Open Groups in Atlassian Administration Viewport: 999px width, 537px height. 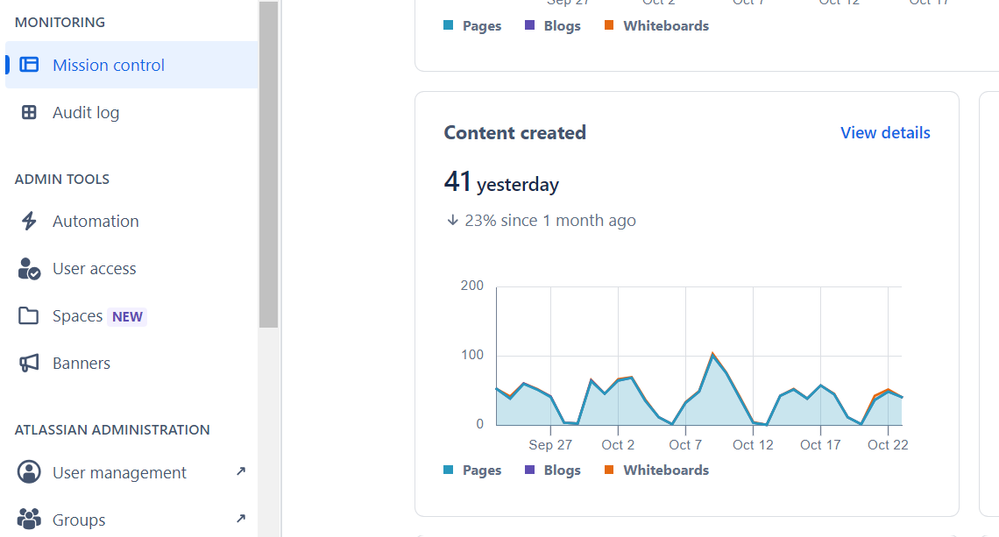131,519
